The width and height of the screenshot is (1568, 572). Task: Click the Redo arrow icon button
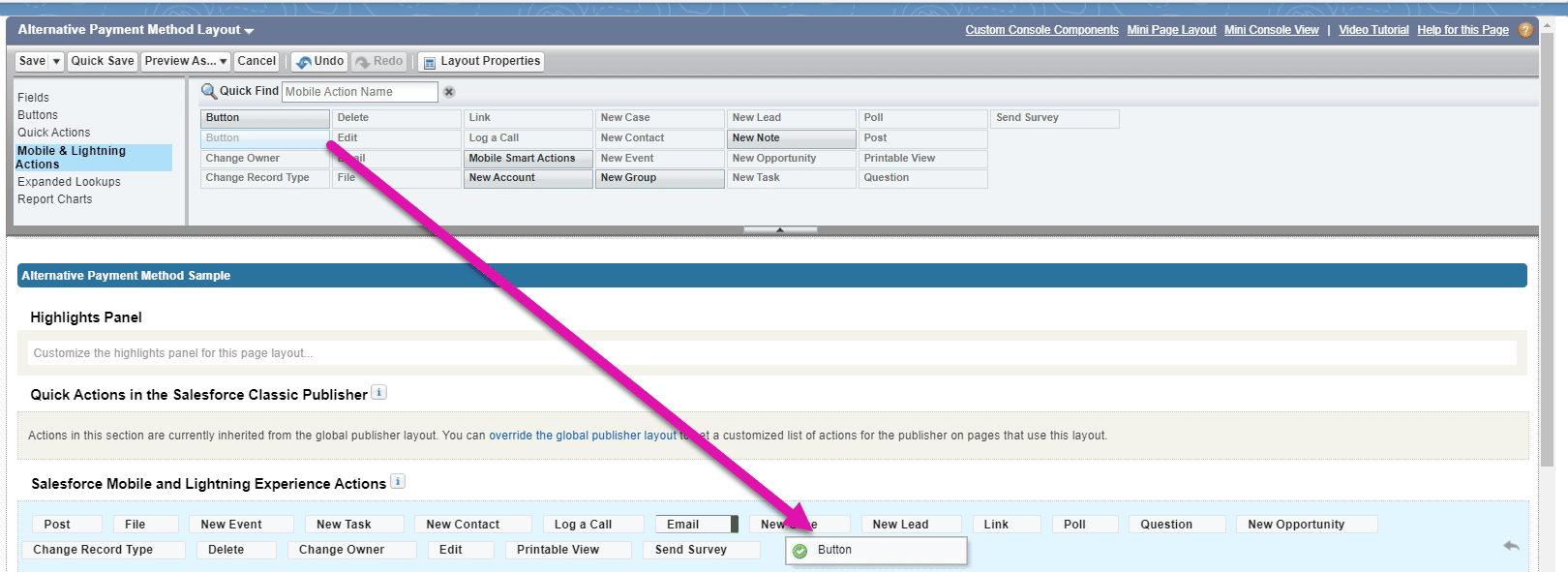point(364,62)
